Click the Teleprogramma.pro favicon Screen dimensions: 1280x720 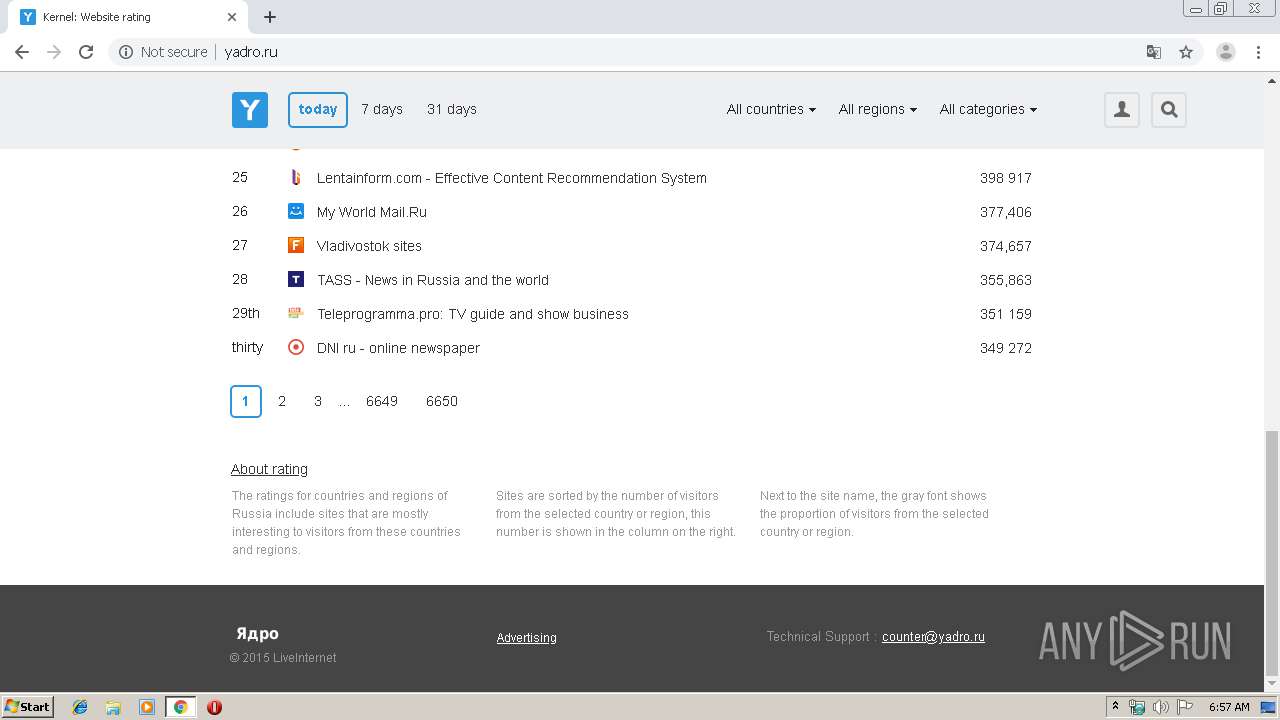pos(295,313)
